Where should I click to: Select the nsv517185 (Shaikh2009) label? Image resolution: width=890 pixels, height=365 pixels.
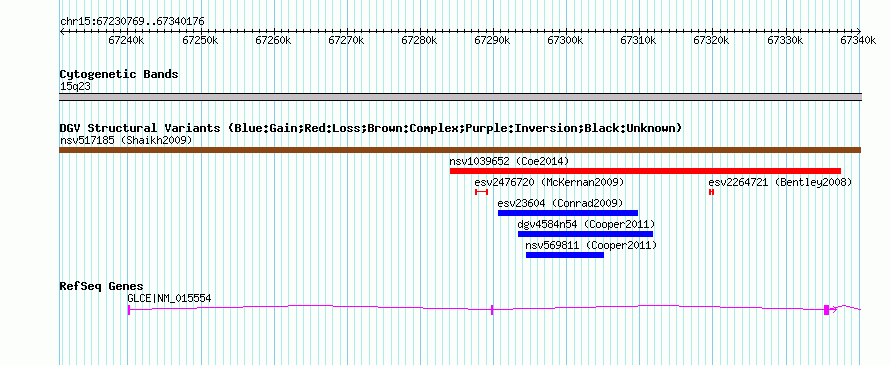point(126,140)
